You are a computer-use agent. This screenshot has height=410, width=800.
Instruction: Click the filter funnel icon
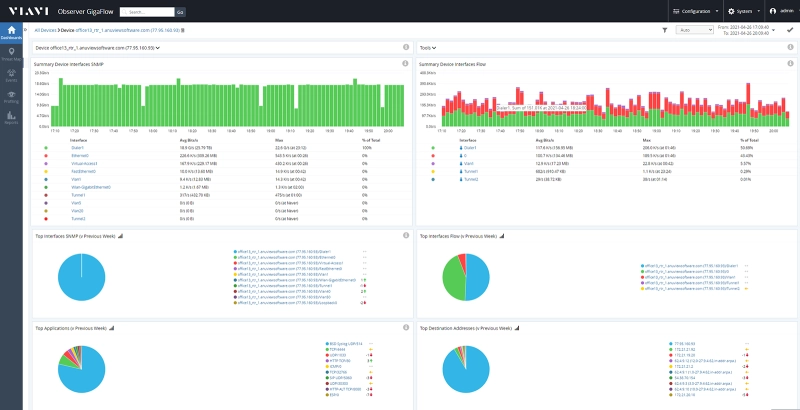pyautogui.click(x=665, y=30)
